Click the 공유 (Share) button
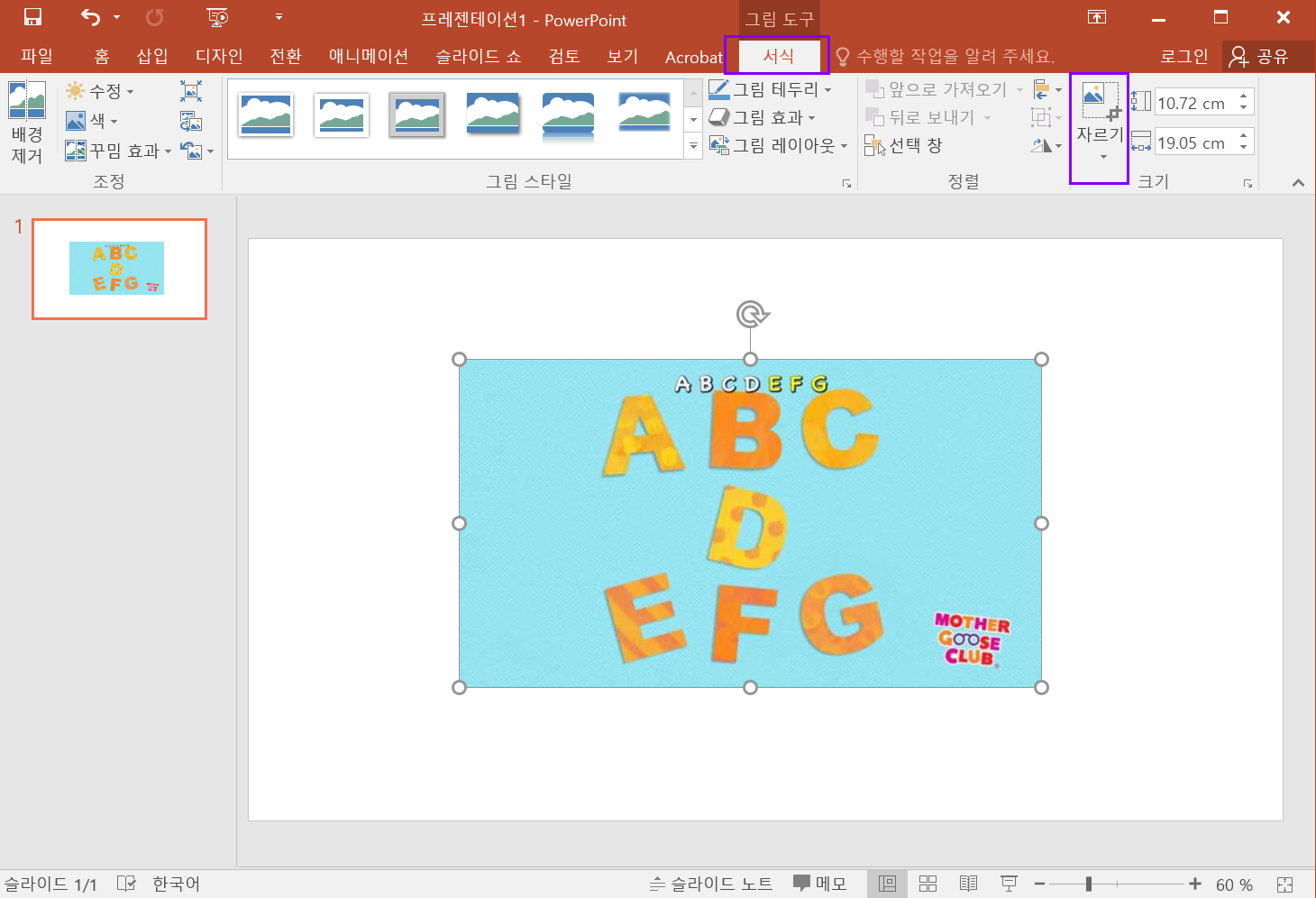This screenshot has width=1316, height=898. [x=1260, y=57]
